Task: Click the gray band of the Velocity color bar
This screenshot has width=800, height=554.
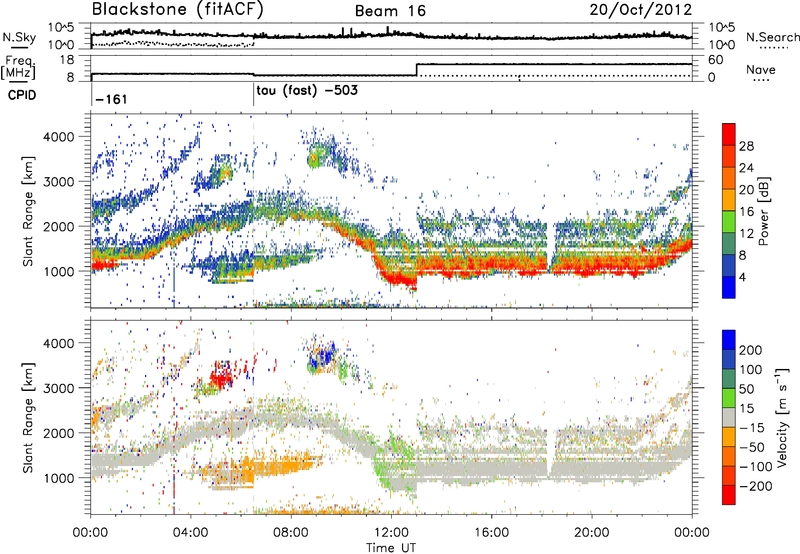Action: point(729,418)
